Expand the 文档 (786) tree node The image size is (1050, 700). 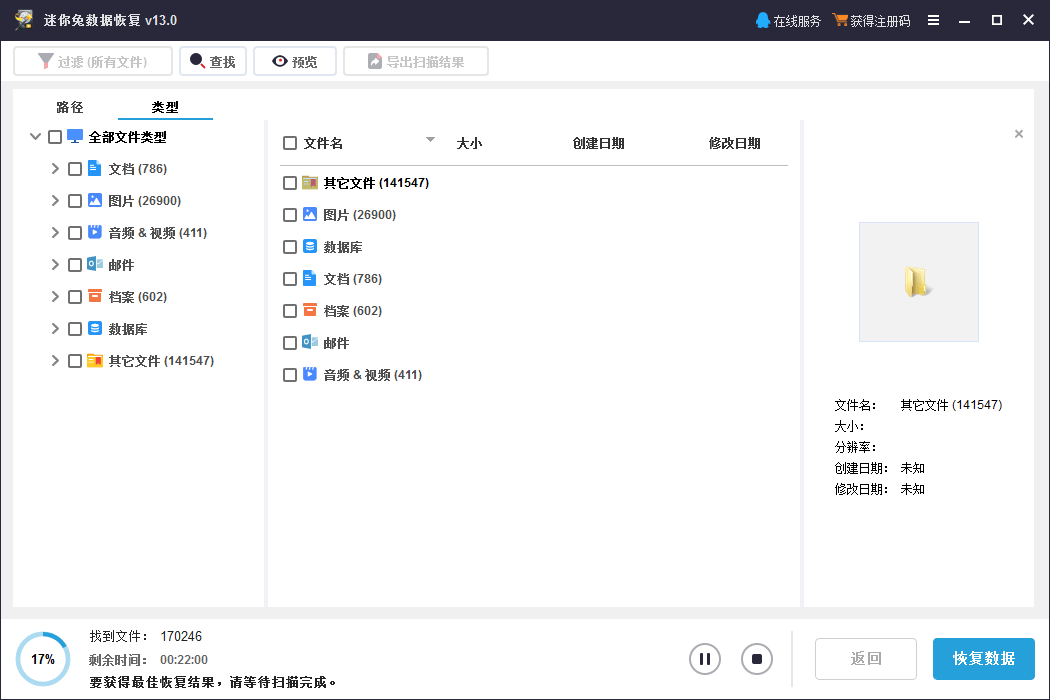pos(55,169)
